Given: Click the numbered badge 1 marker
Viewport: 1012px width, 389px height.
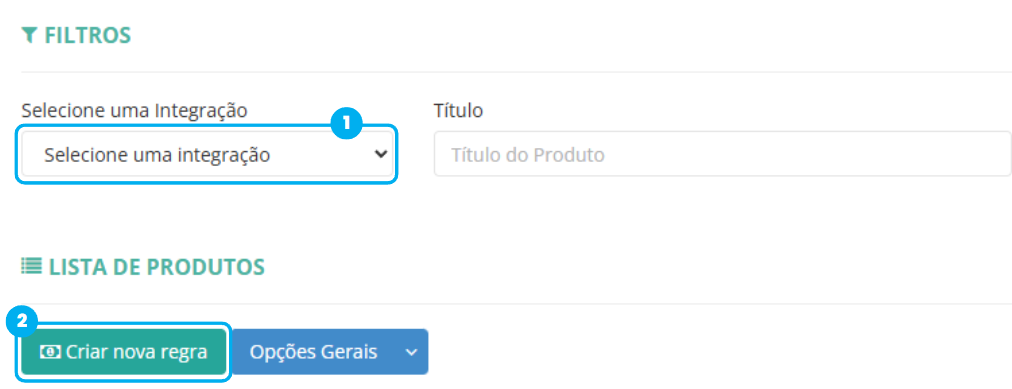Looking at the screenshot, I should click(x=347, y=123).
